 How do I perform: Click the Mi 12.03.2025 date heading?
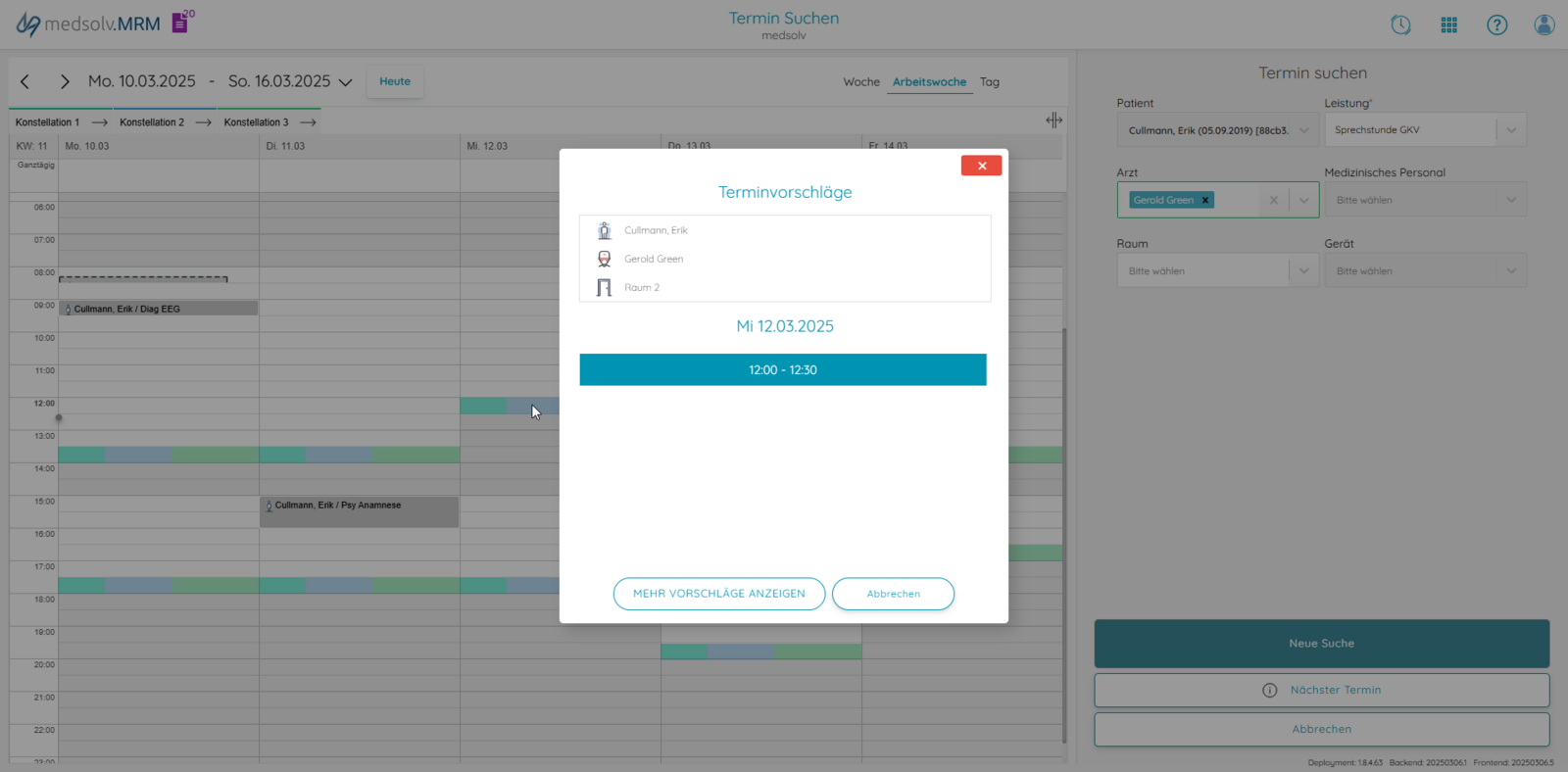pyautogui.click(x=785, y=326)
